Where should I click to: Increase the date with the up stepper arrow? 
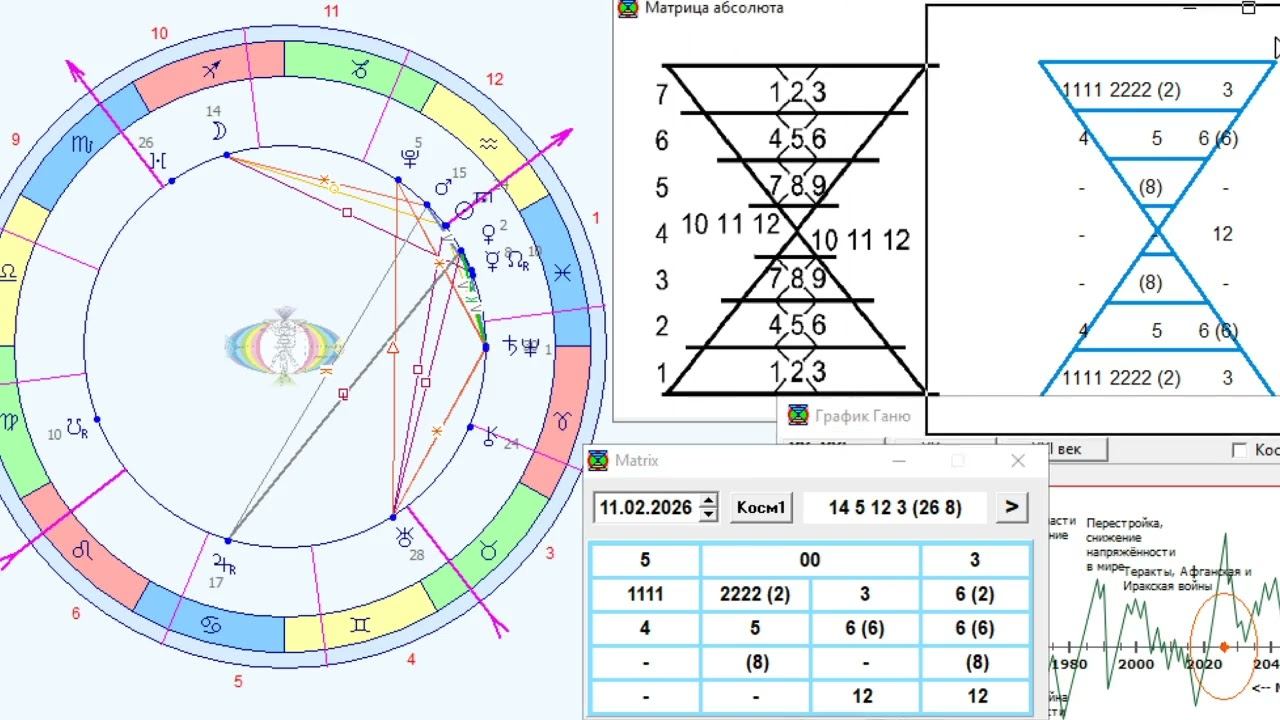709,500
